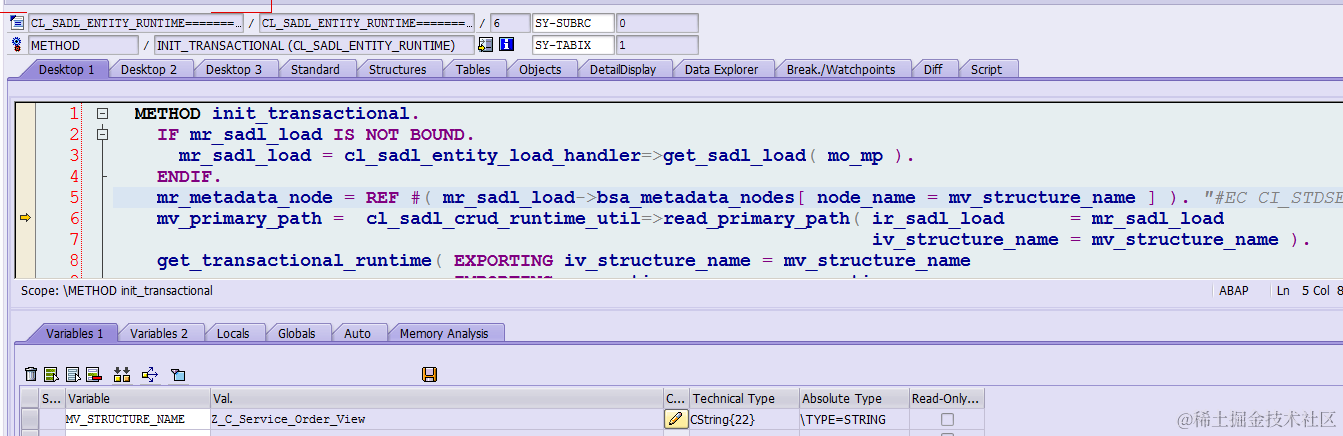Open the Diff tab
Screen dimensions: 1343x436
tap(932, 69)
